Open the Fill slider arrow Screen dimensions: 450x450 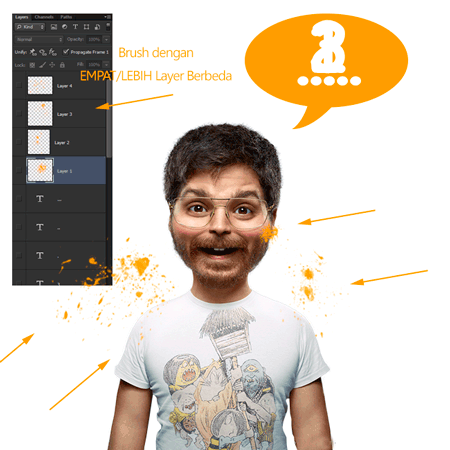click(x=106, y=64)
